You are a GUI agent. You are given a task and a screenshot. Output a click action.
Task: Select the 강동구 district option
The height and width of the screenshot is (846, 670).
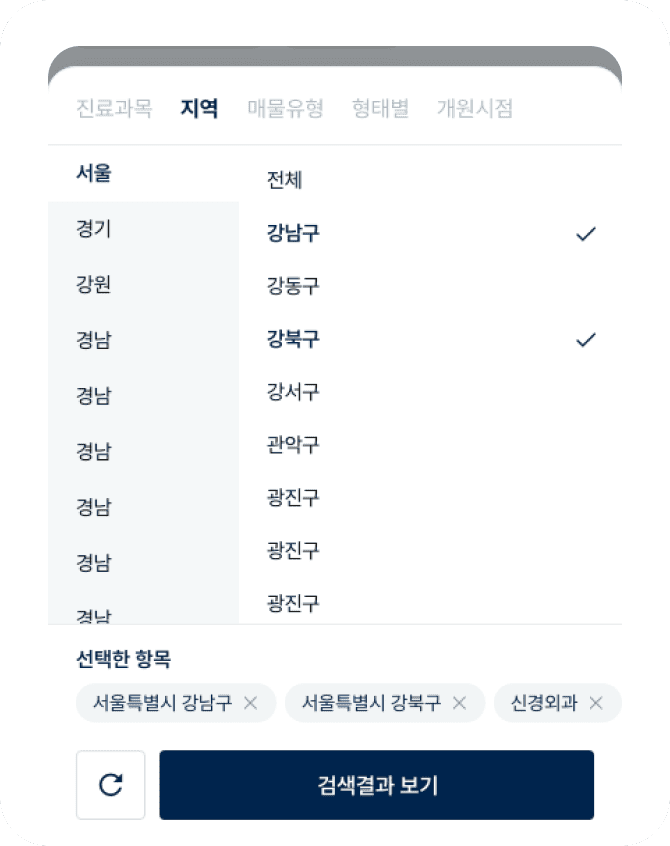coord(293,287)
